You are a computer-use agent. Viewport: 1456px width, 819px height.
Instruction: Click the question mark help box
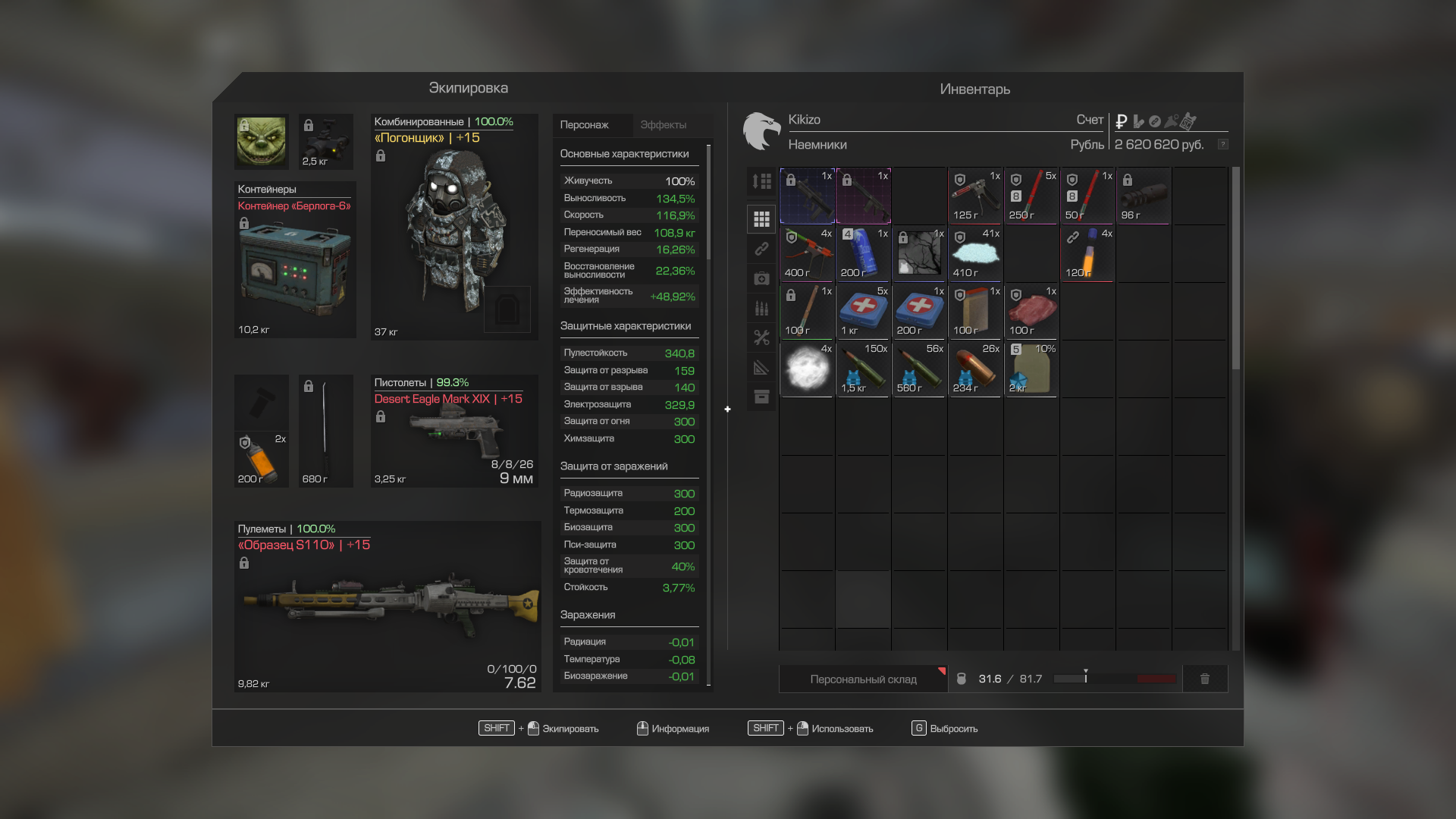click(1222, 144)
